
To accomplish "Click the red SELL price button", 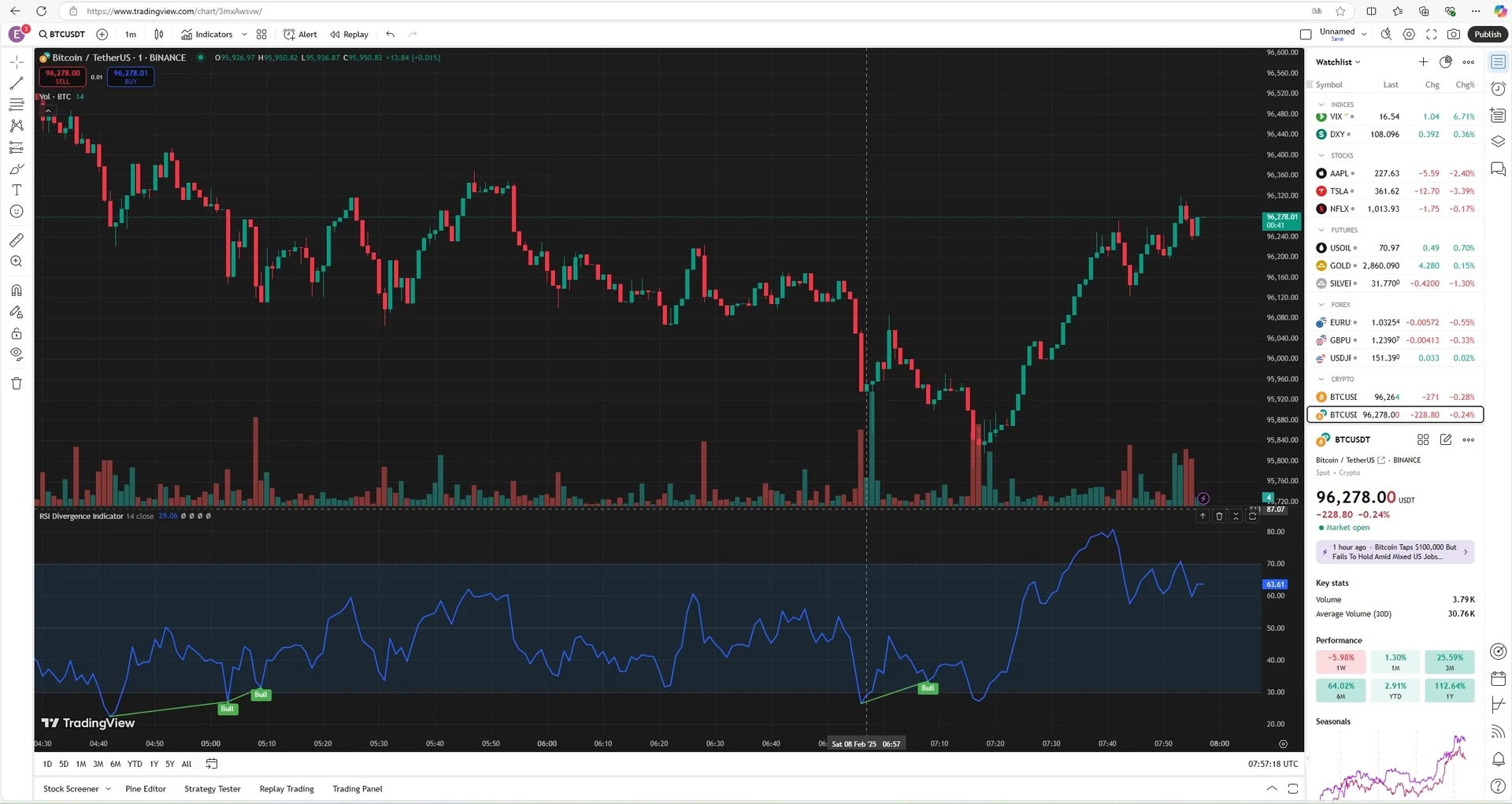I will (x=63, y=76).
